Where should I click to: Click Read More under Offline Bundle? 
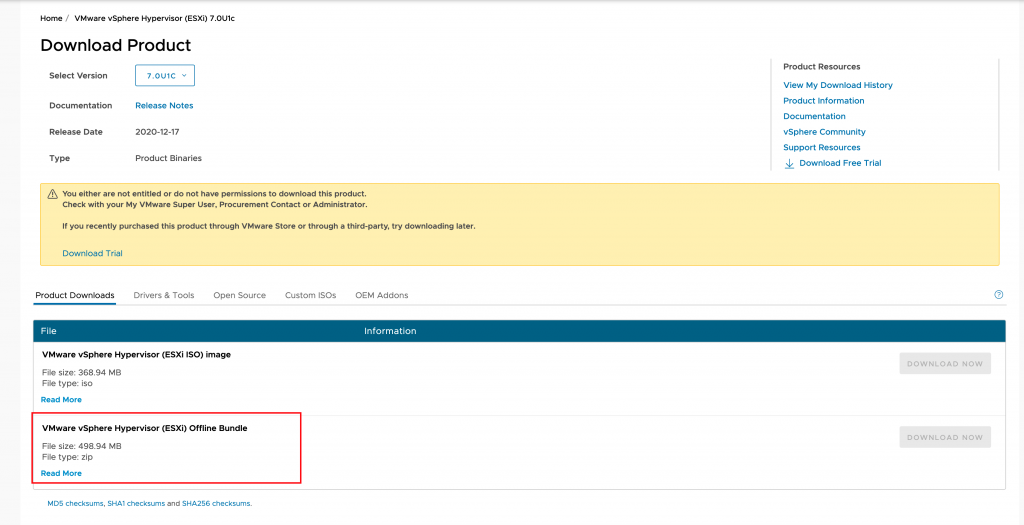pos(61,473)
